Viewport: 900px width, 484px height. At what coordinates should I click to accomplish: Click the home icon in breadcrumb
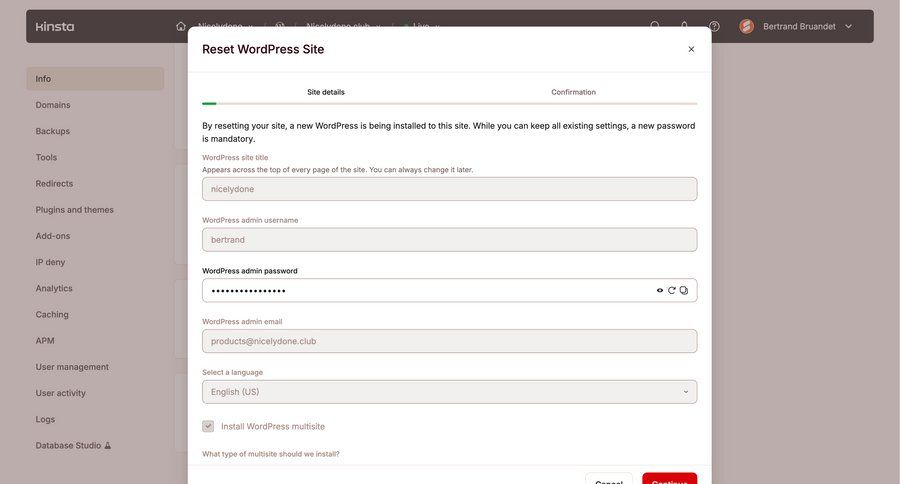tap(181, 26)
